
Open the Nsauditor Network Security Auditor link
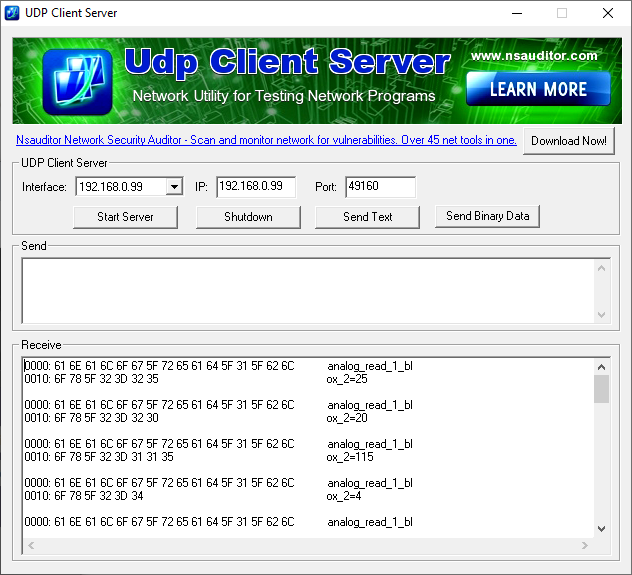pos(266,141)
